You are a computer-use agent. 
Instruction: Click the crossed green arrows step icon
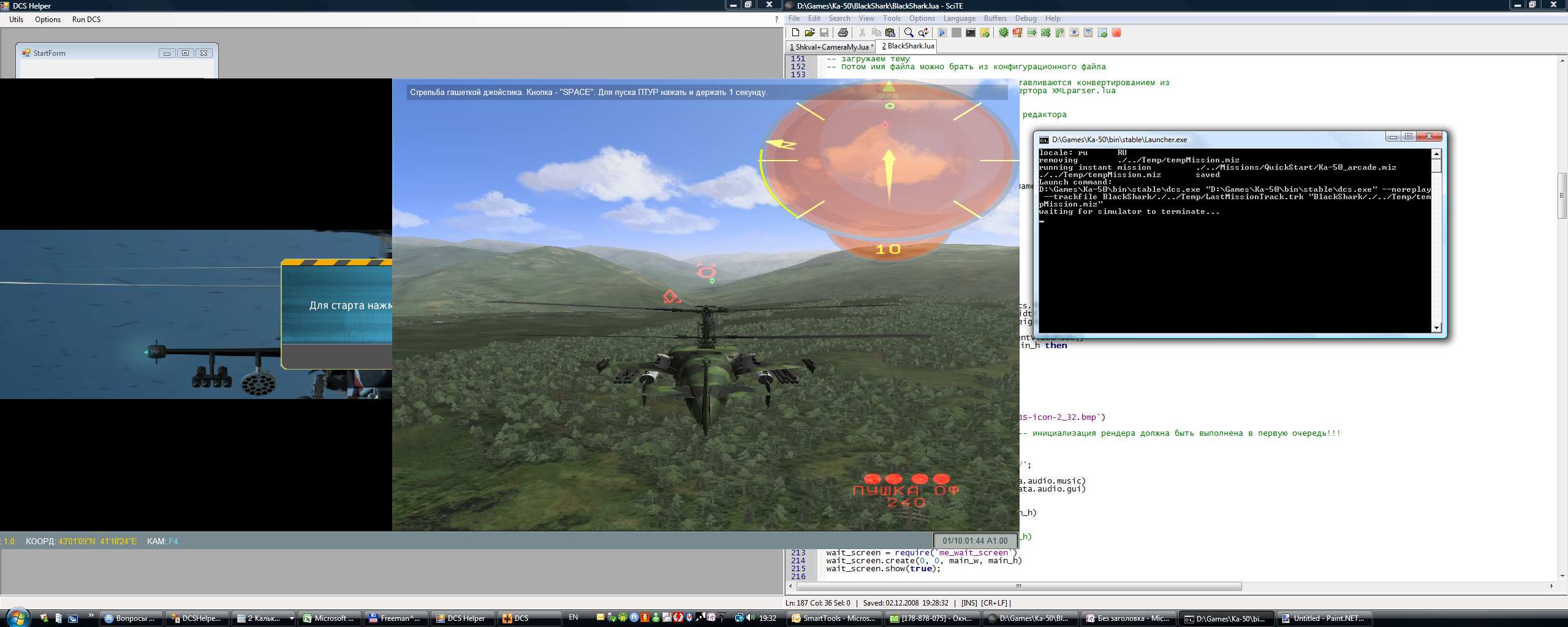1046,32
